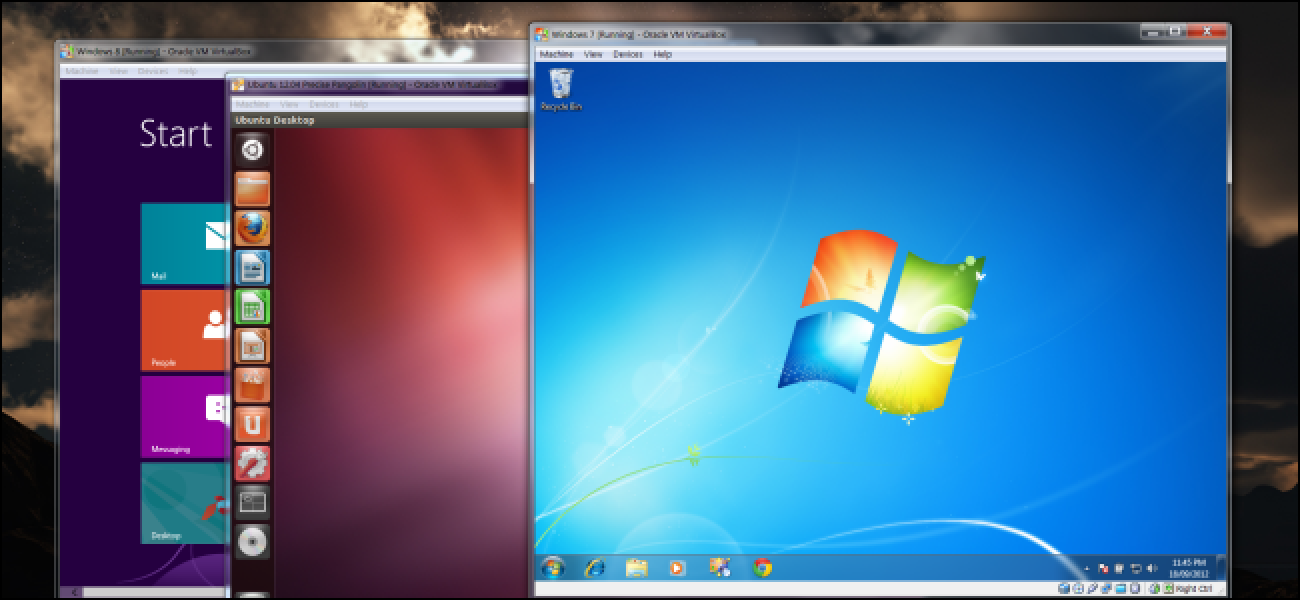Open Firefox from the Ubuntu launcher

(x=253, y=228)
